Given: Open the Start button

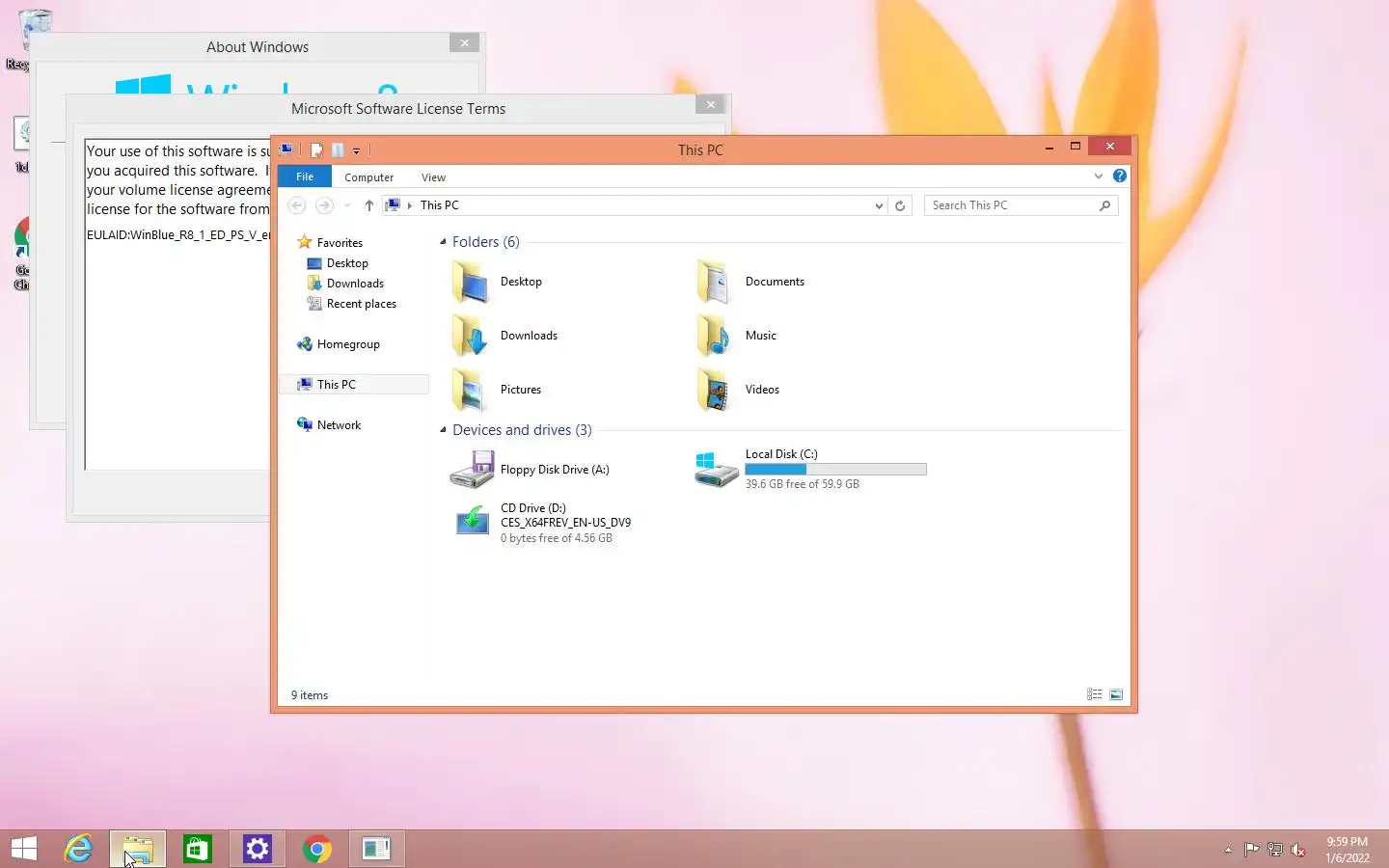Looking at the screenshot, I should tap(24, 849).
